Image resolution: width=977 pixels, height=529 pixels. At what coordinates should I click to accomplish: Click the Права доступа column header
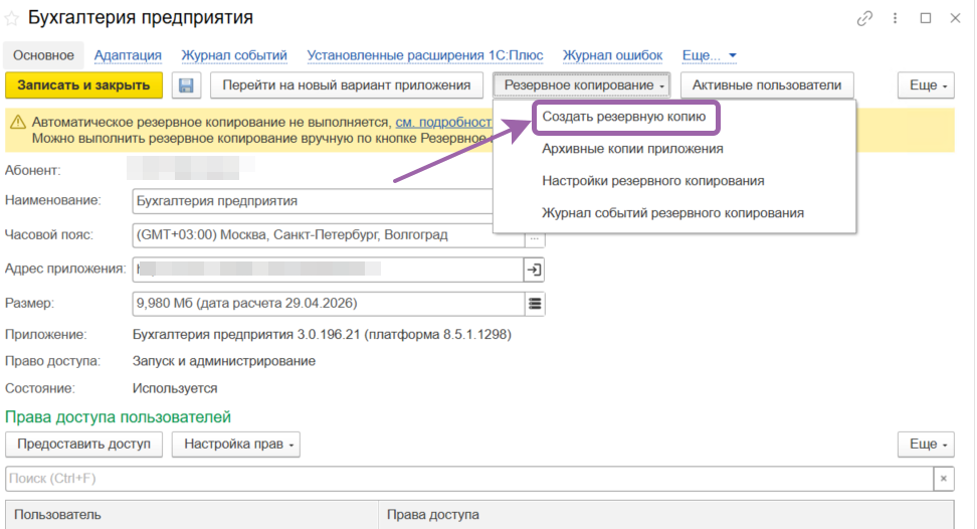(x=666, y=515)
